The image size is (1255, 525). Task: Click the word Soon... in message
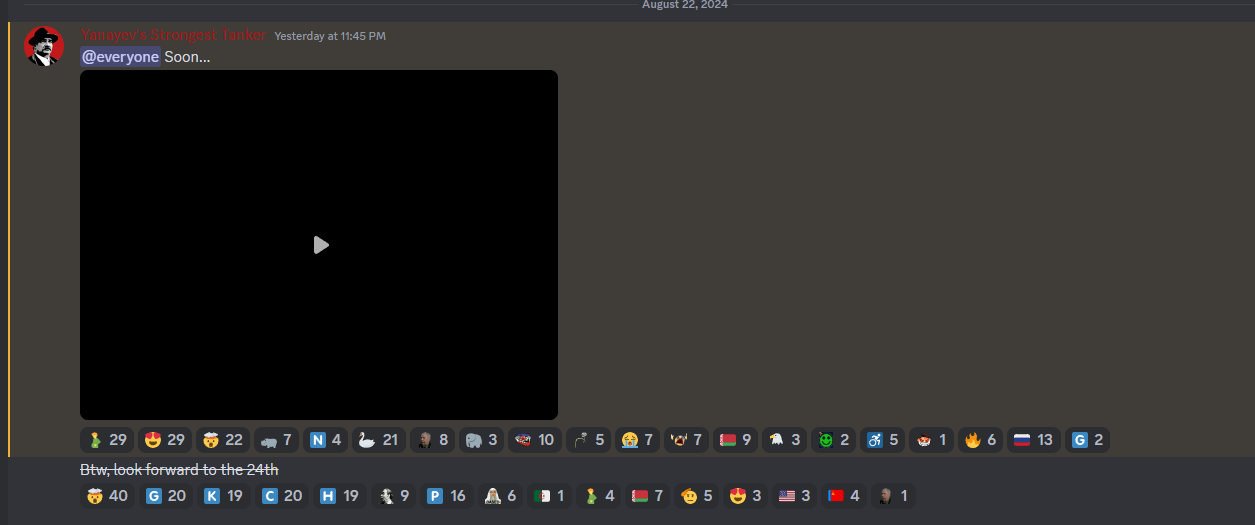pos(187,57)
